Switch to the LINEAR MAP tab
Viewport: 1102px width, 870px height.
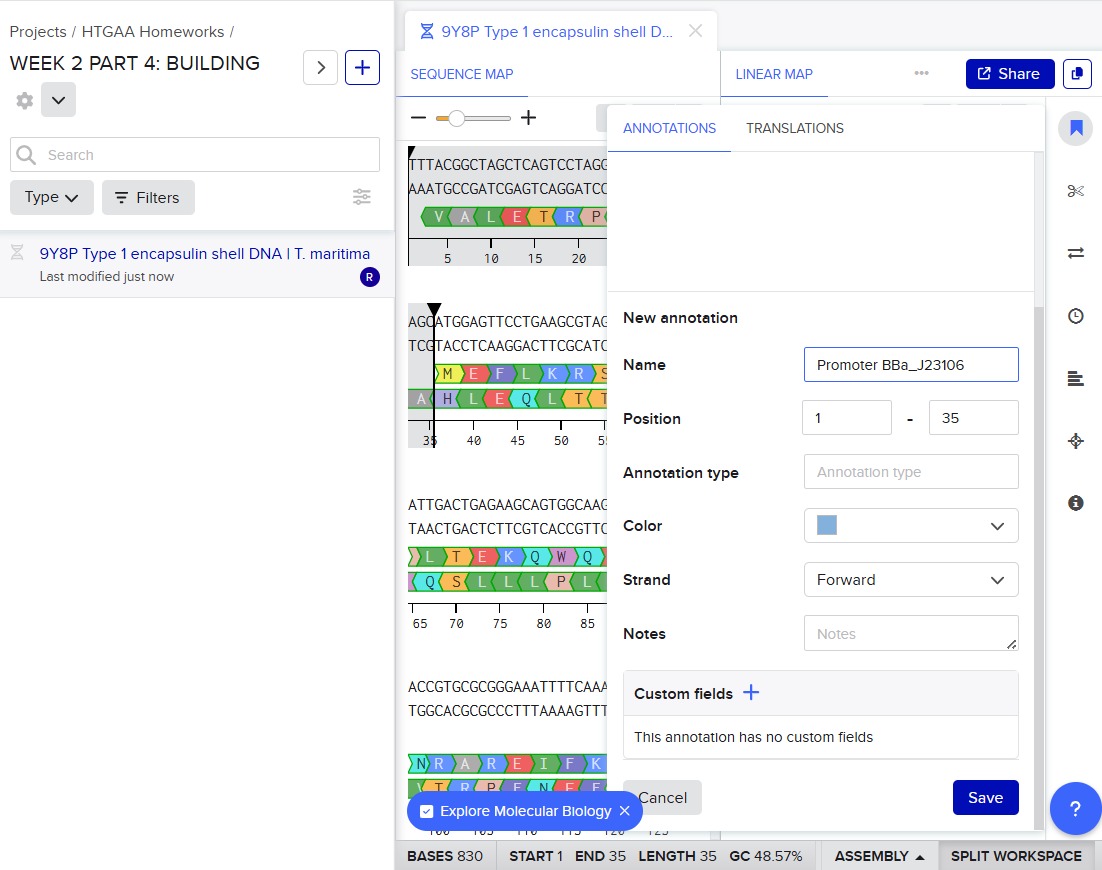coord(774,74)
